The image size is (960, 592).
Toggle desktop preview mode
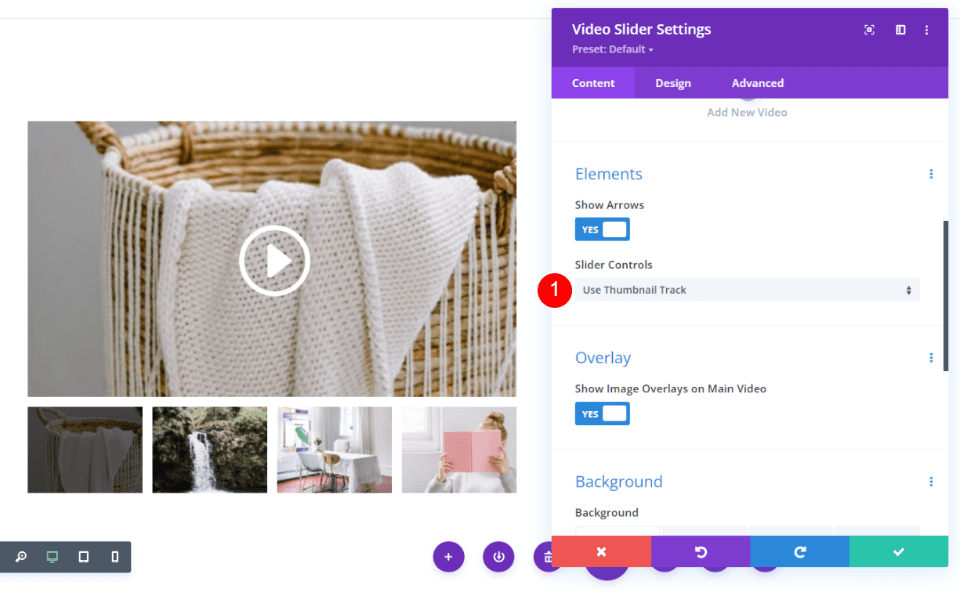pyautogui.click(x=53, y=557)
